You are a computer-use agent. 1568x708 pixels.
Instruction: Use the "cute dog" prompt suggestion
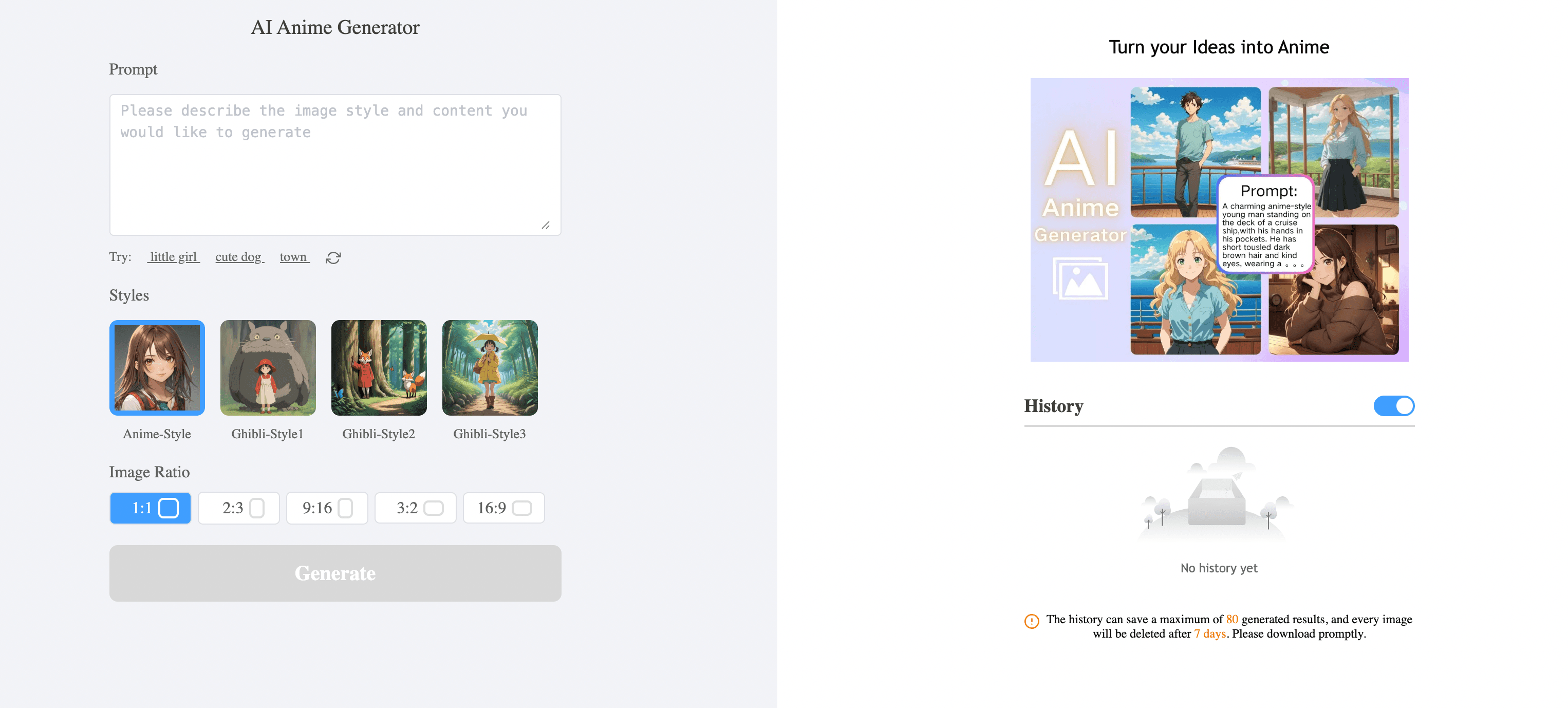click(239, 257)
